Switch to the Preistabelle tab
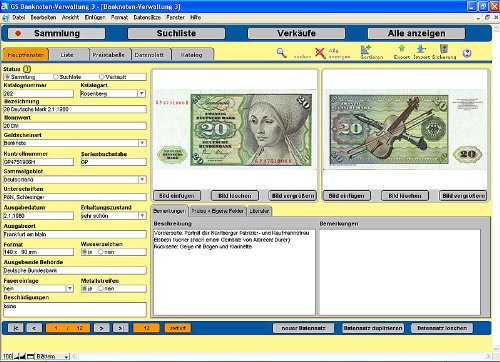Viewport: 500px width, 362px height. pyautogui.click(x=109, y=55)
